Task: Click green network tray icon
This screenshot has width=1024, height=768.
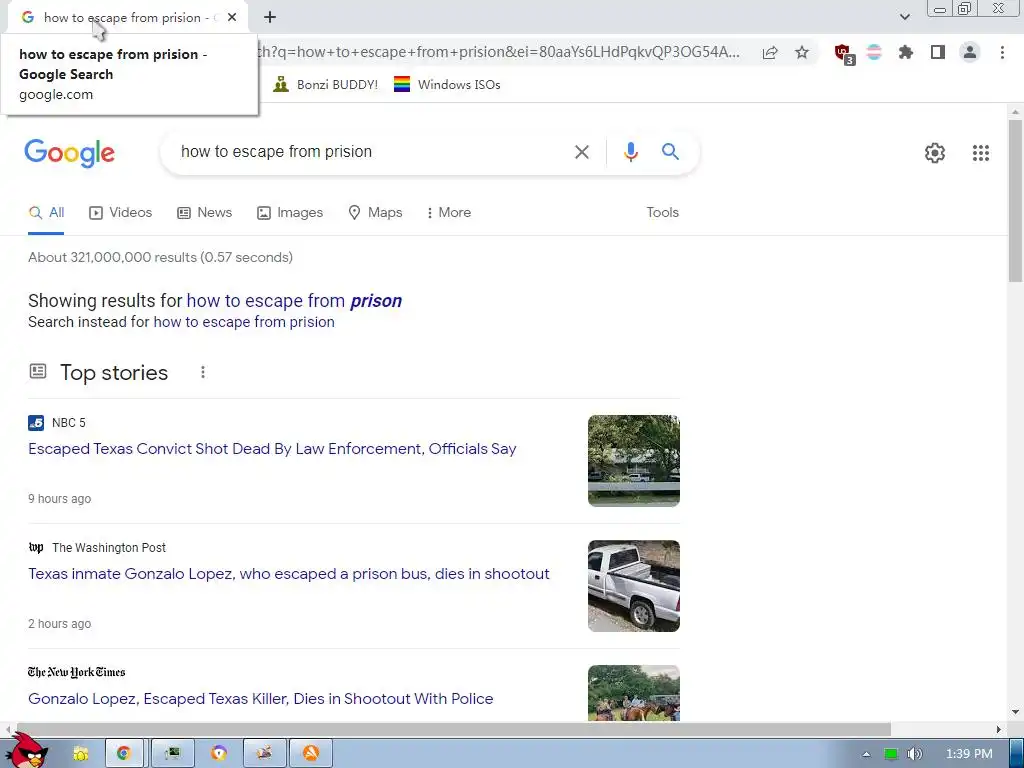Action: click(x=890, y=754)
